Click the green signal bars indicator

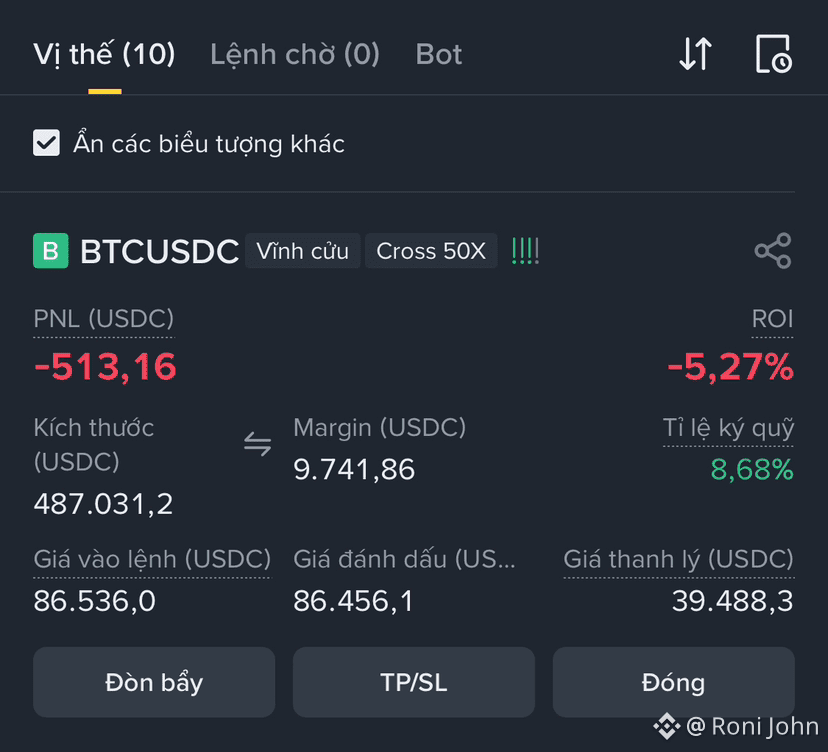click(x=525, y=251)
